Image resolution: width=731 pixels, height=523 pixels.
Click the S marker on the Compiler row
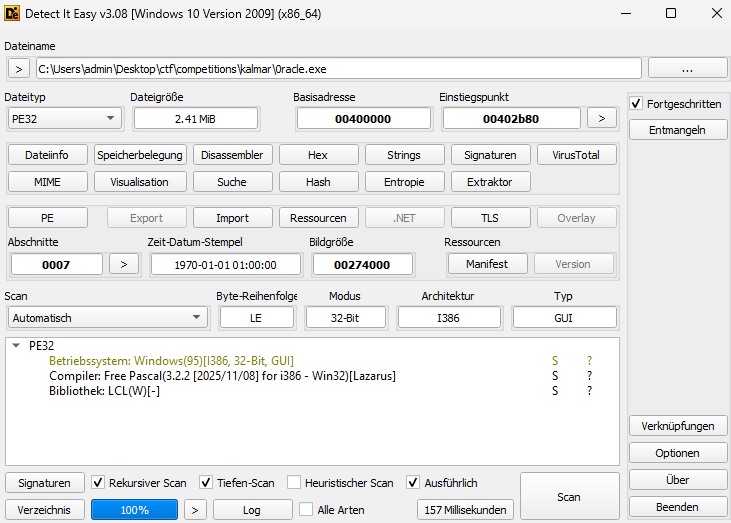click(555, 376)
